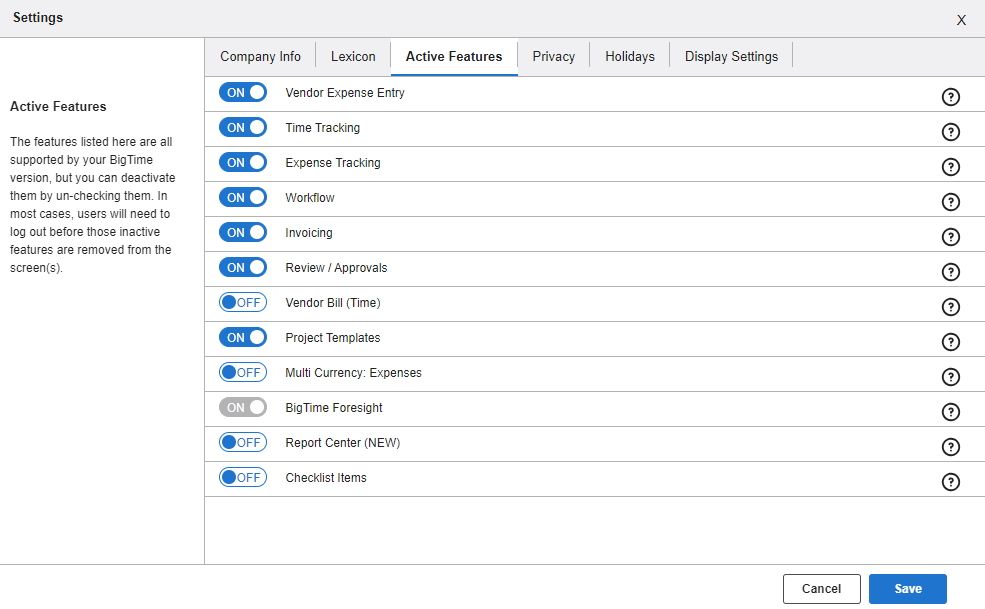Open help for Invoicing feature
Screen dimensions: 985x609
coord(951,237)
